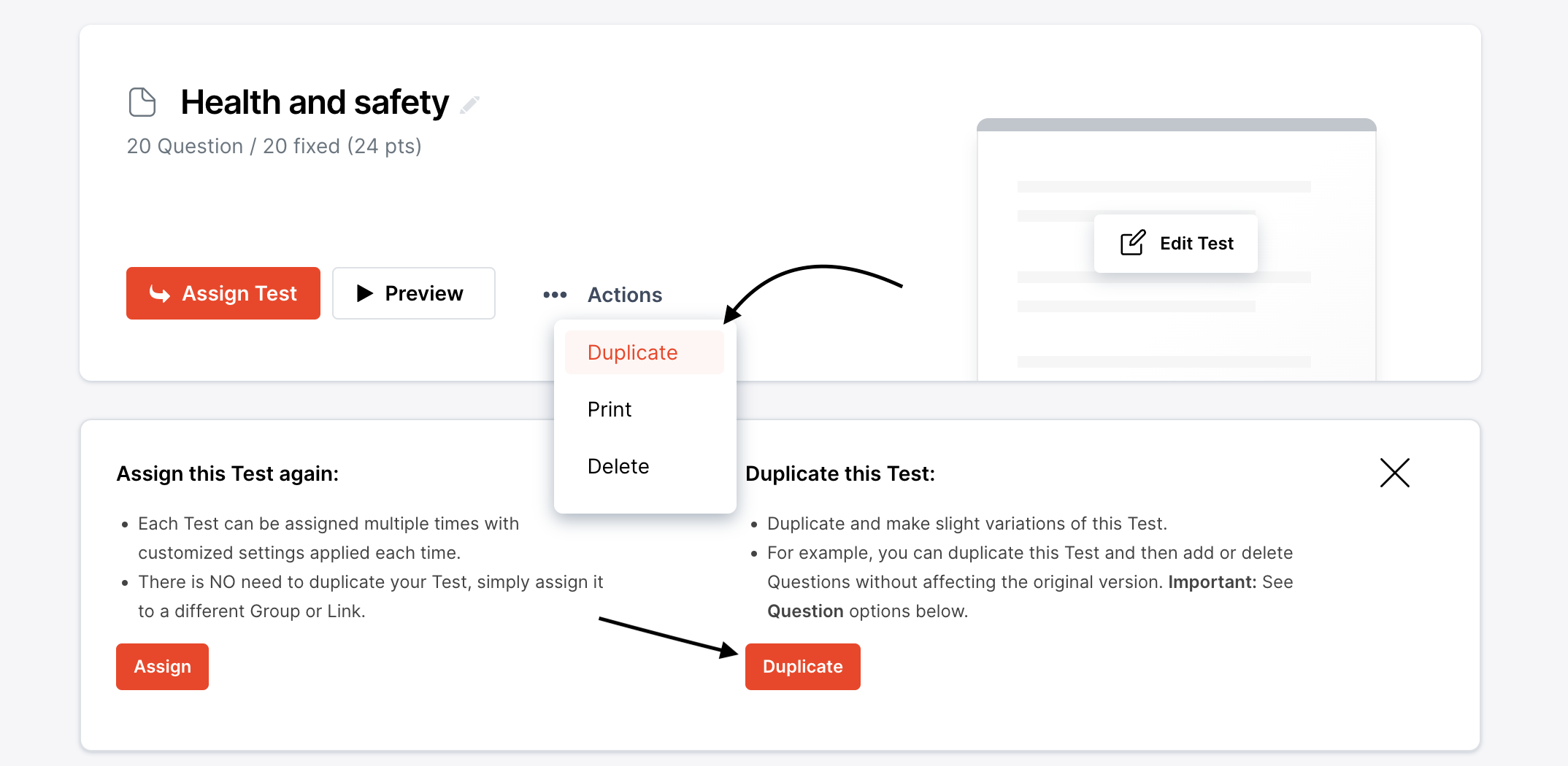Expand the Actions dropdown label
Screen dimensions: 1568x766
pyautogui.click(x=625, y=295)
